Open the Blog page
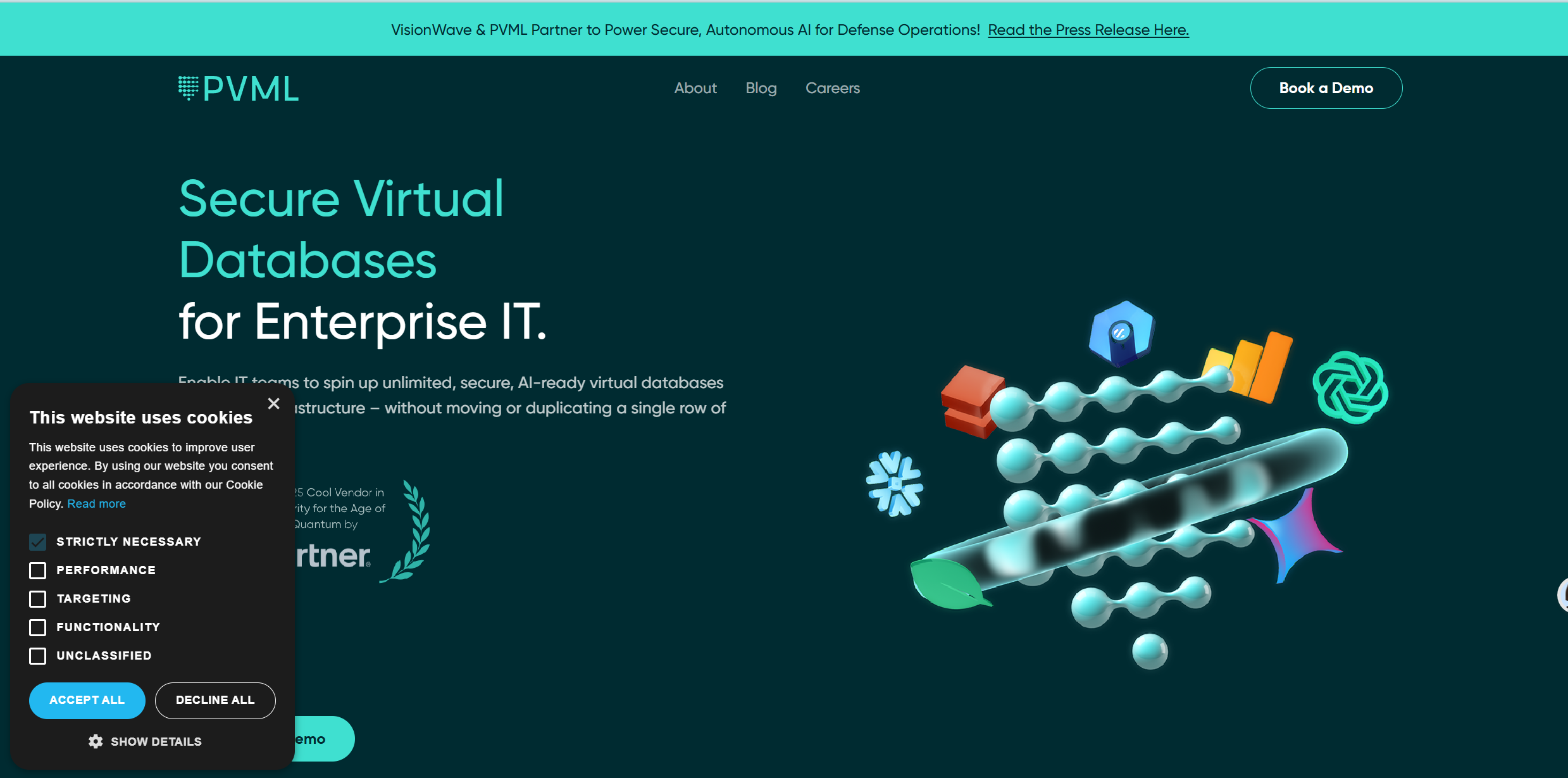Viewport: 1568px width, 778px height. tap(761, 88)
